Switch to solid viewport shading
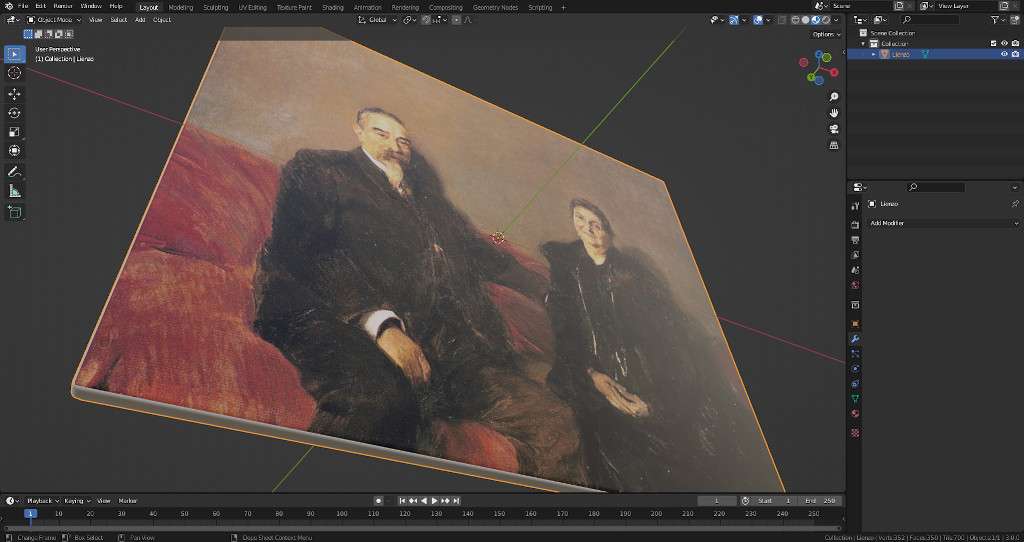The image size is (1024, 542). click(805, 20)
